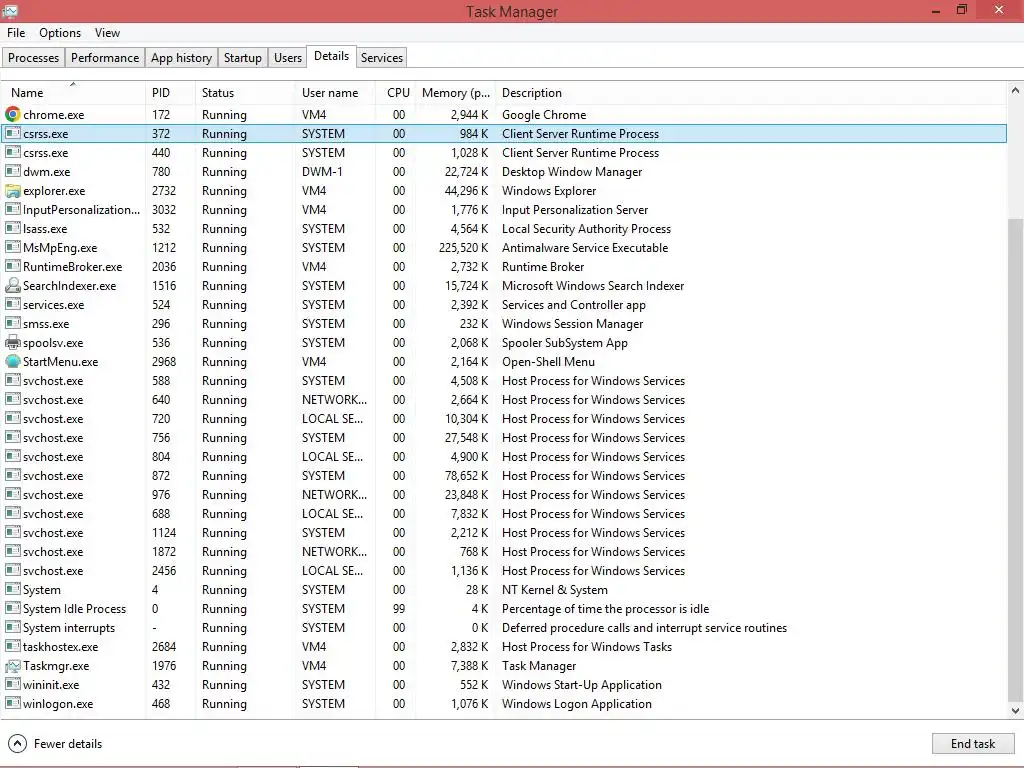This screenshot has height=768, width=1024.
Task: Switch to the Startup tab
Action: click(242, 57)
